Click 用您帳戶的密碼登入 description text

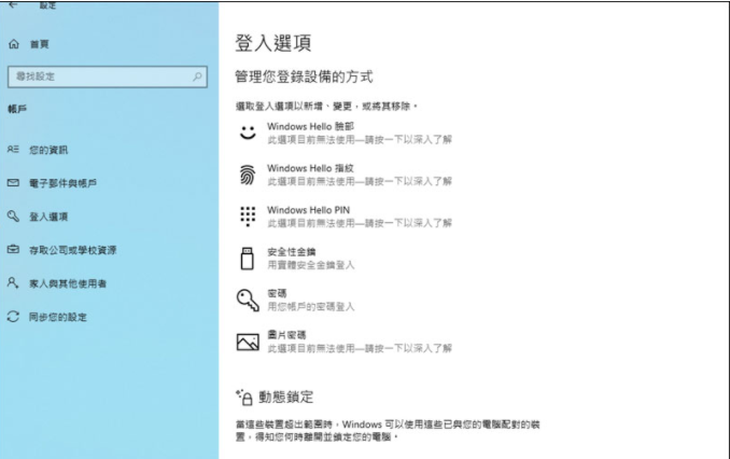[311, 307]
